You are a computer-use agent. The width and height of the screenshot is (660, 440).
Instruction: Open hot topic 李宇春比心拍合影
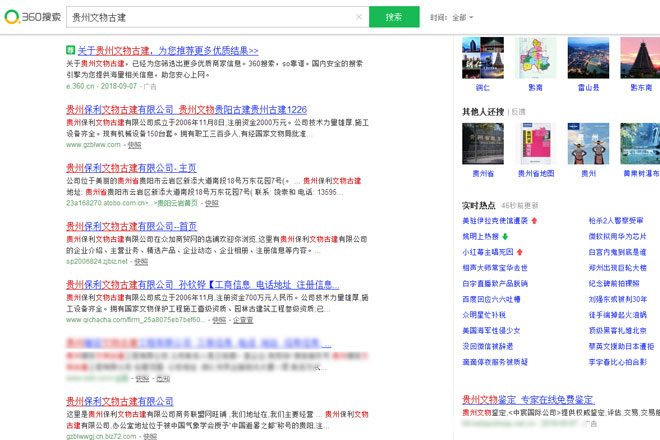(x=617, y=362)
